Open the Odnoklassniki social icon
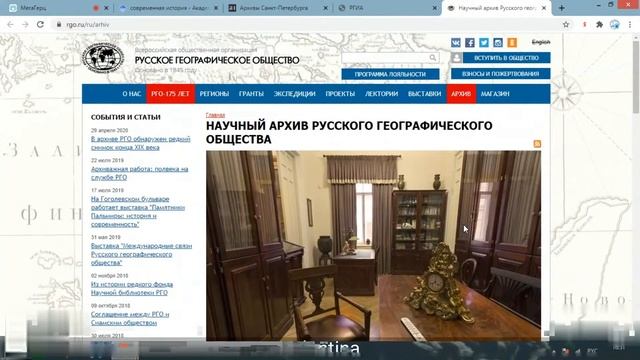Image resolution: width=640 pixels, height=360 pixels. (512, 42)
